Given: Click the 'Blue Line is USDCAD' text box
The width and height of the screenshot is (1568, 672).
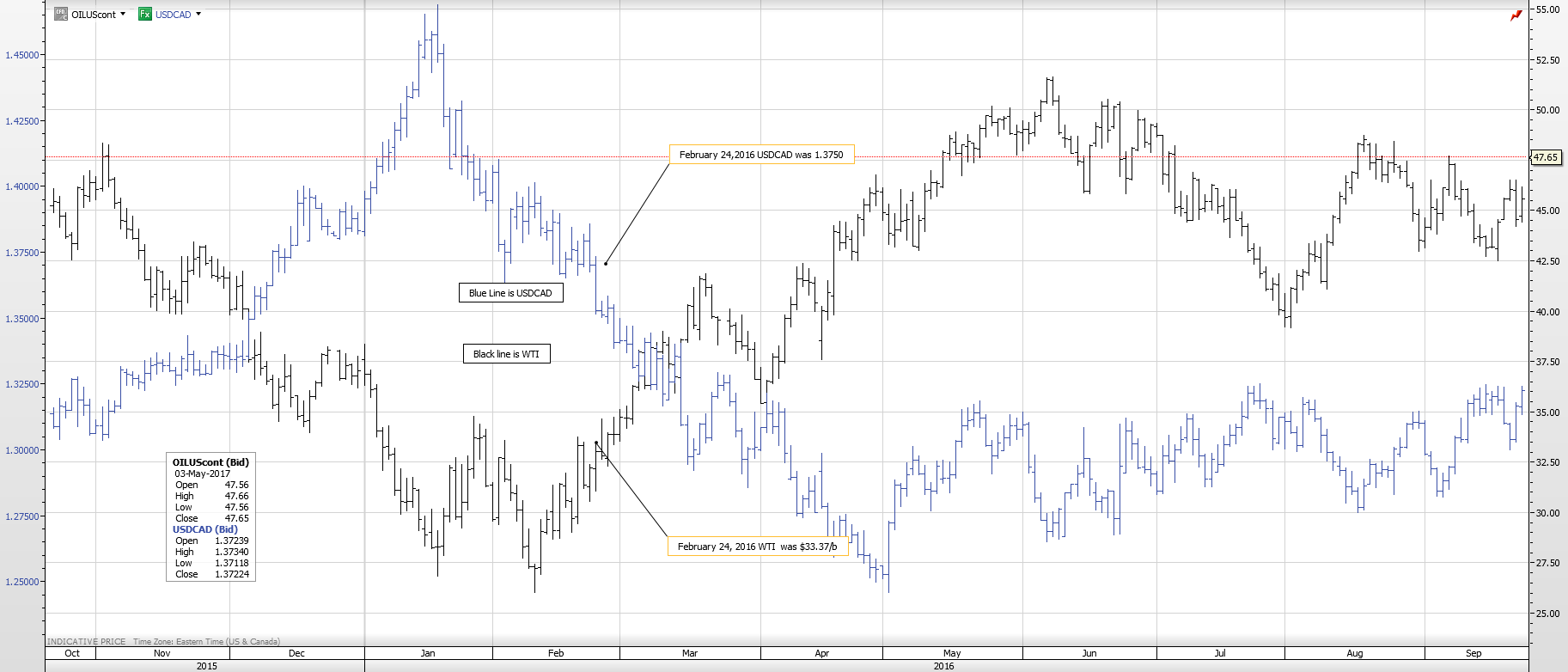Looking at the screenshot, I should [x=510, y=293].
